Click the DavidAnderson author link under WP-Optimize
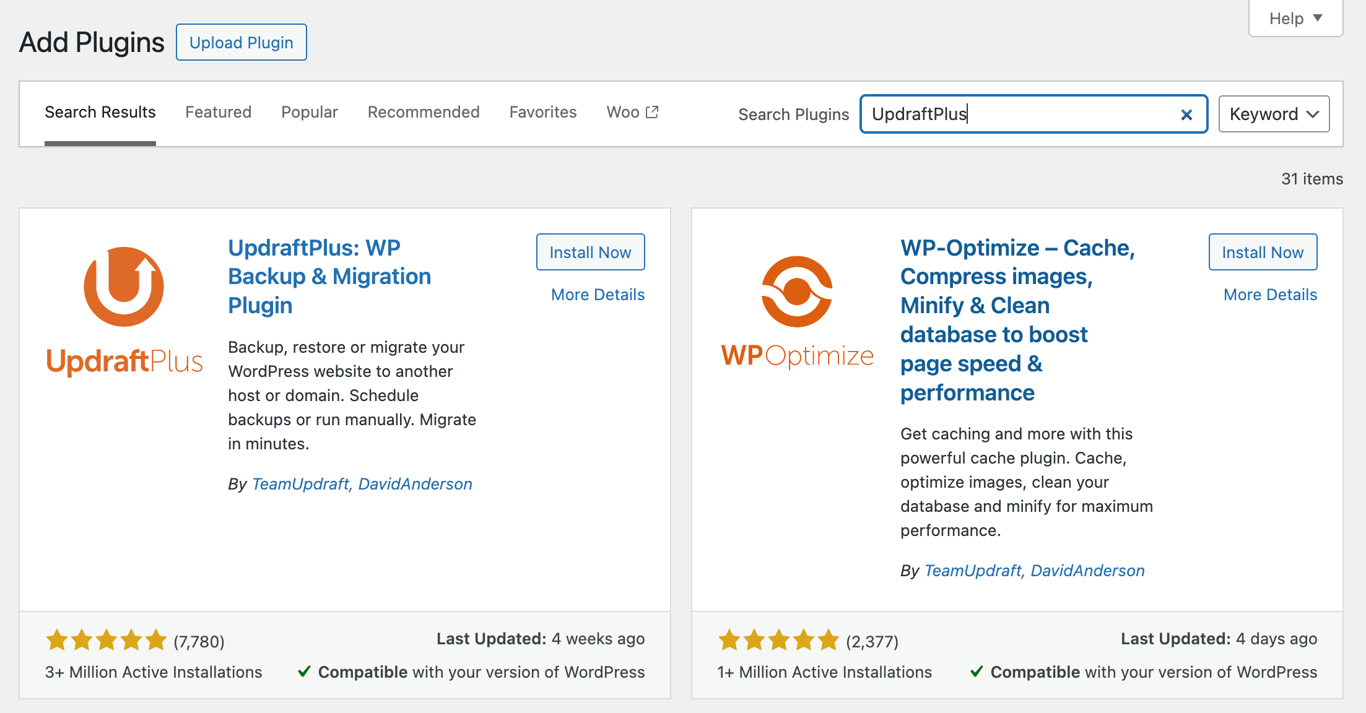The height and width of the screenshot is (713, 1366). point(1088,570)
